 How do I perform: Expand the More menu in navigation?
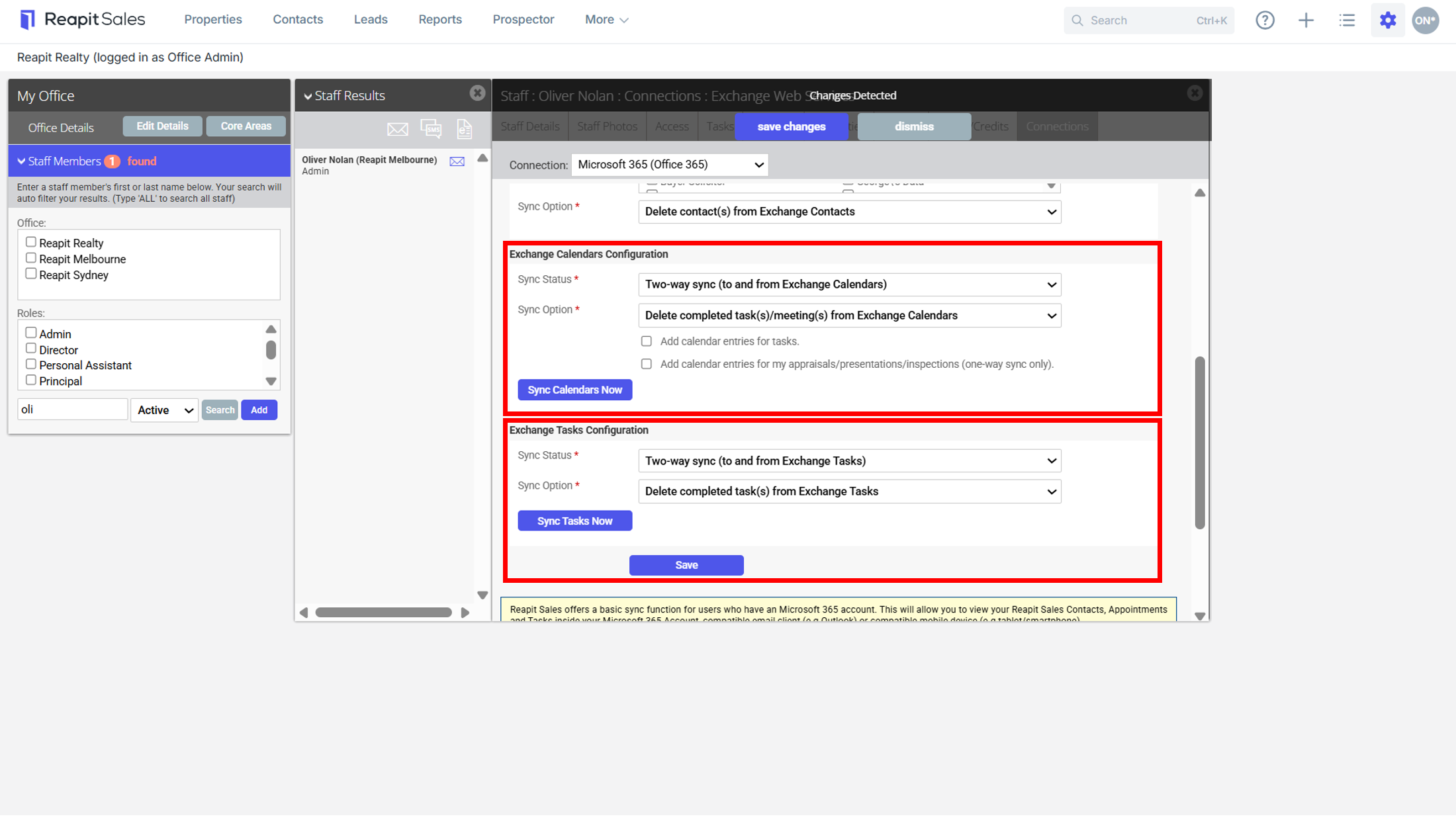pos(606,20)
